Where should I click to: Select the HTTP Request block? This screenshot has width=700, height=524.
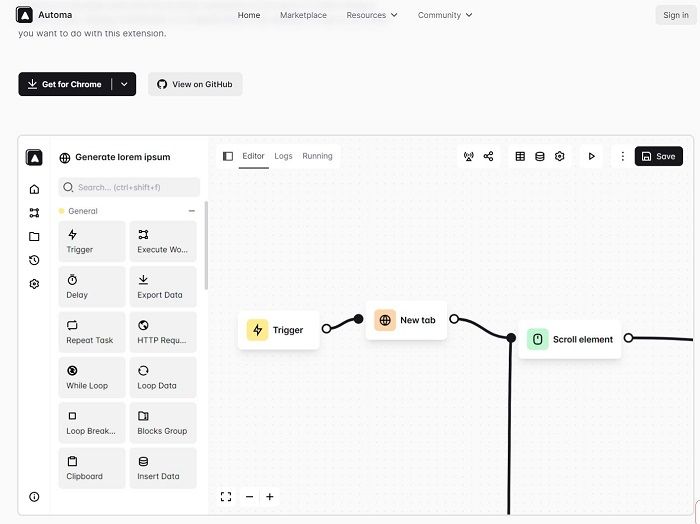(x=163, y=331)
